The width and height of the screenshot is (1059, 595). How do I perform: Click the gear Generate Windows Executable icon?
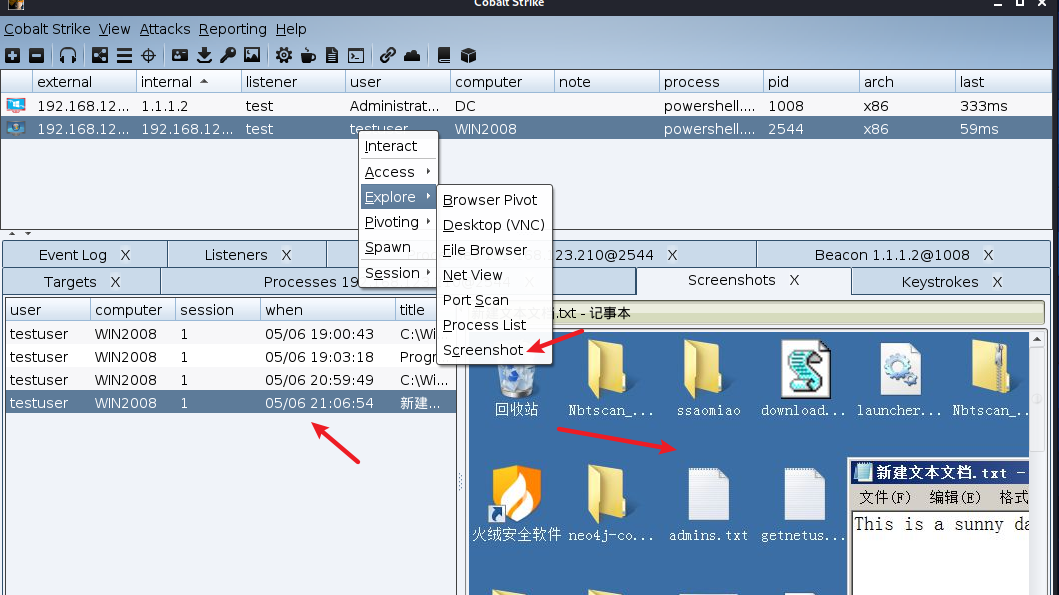click(284, 55)
